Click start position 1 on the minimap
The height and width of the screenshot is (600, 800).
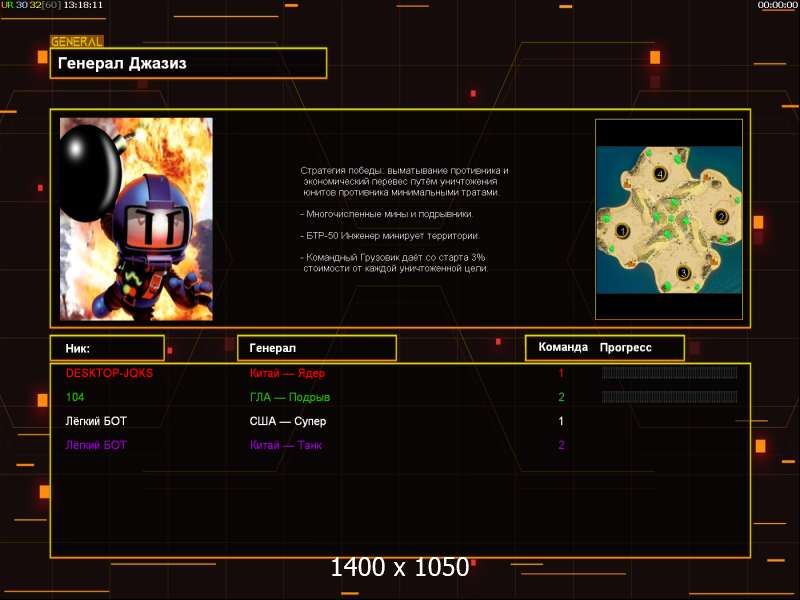pos(622,231)
